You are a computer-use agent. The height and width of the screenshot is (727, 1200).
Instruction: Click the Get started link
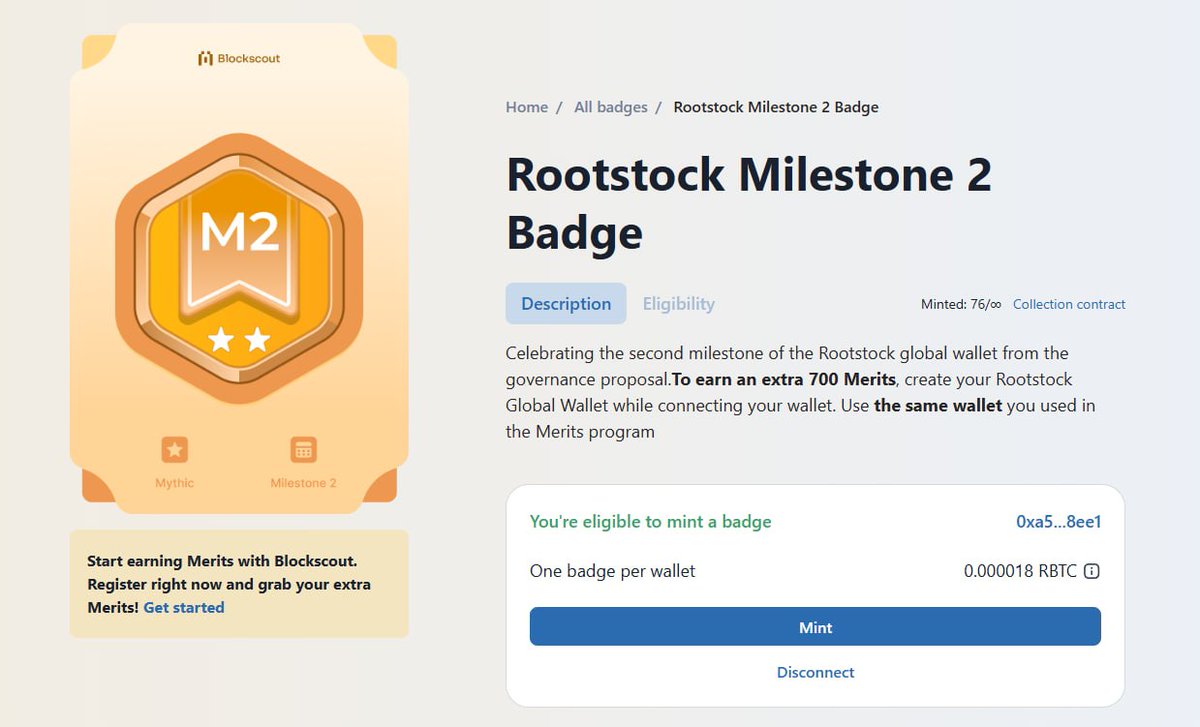click(184, 607)
